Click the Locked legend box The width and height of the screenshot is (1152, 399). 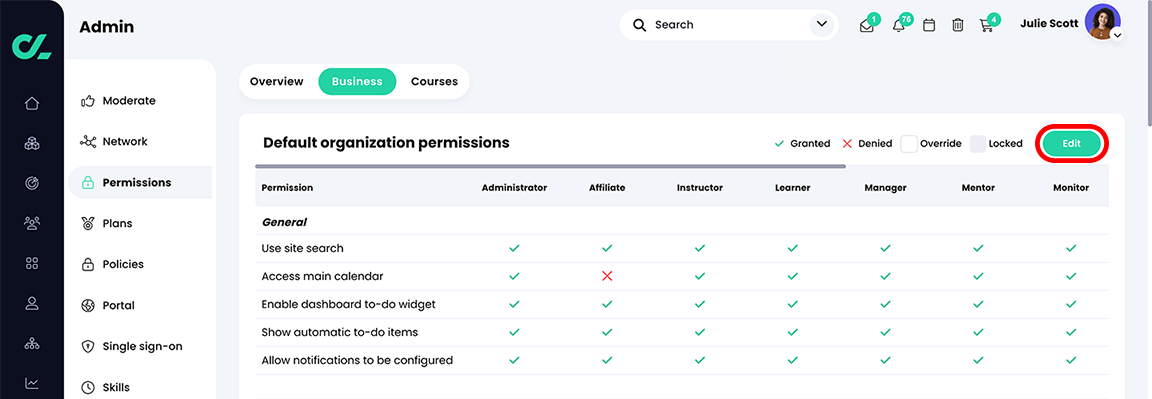click(978, 144)
